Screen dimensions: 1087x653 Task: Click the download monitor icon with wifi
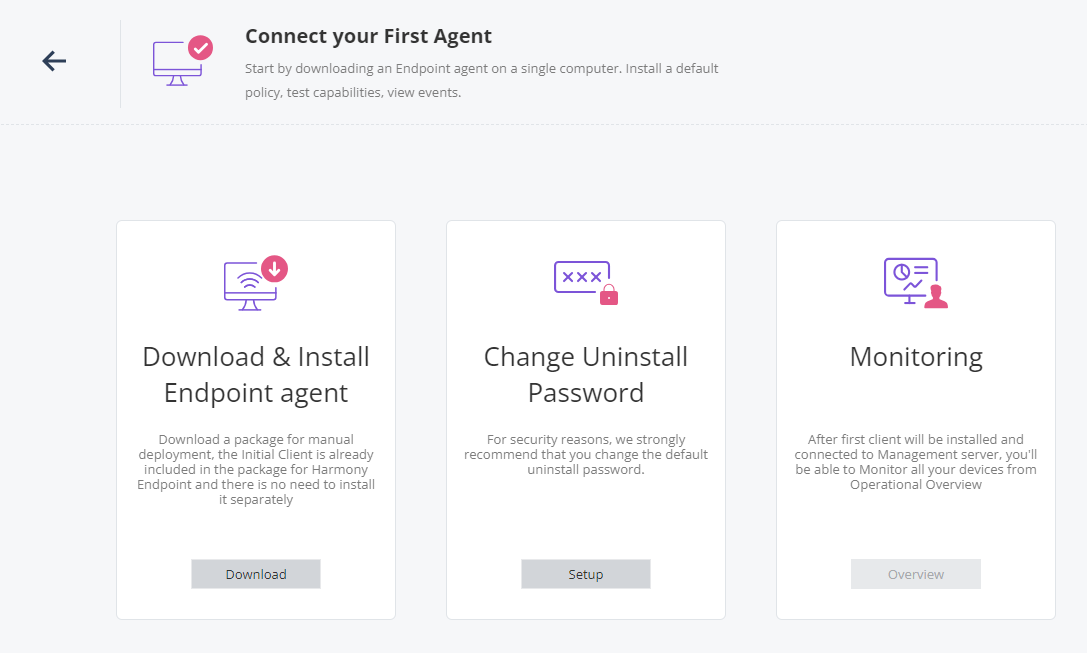point(255,284)
